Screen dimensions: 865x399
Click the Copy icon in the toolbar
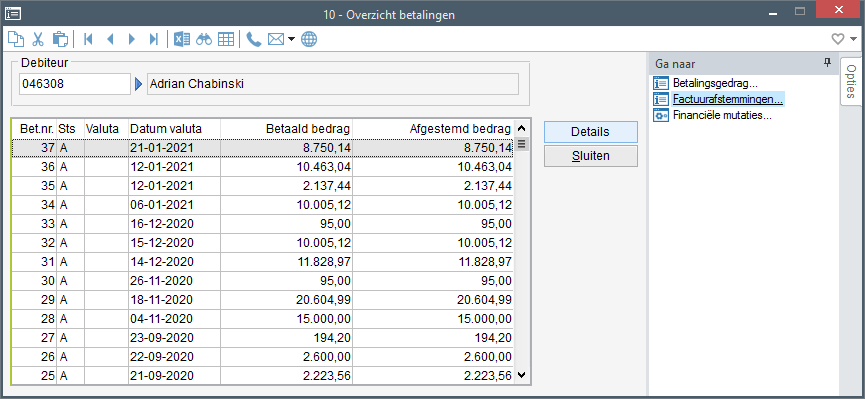16,39
